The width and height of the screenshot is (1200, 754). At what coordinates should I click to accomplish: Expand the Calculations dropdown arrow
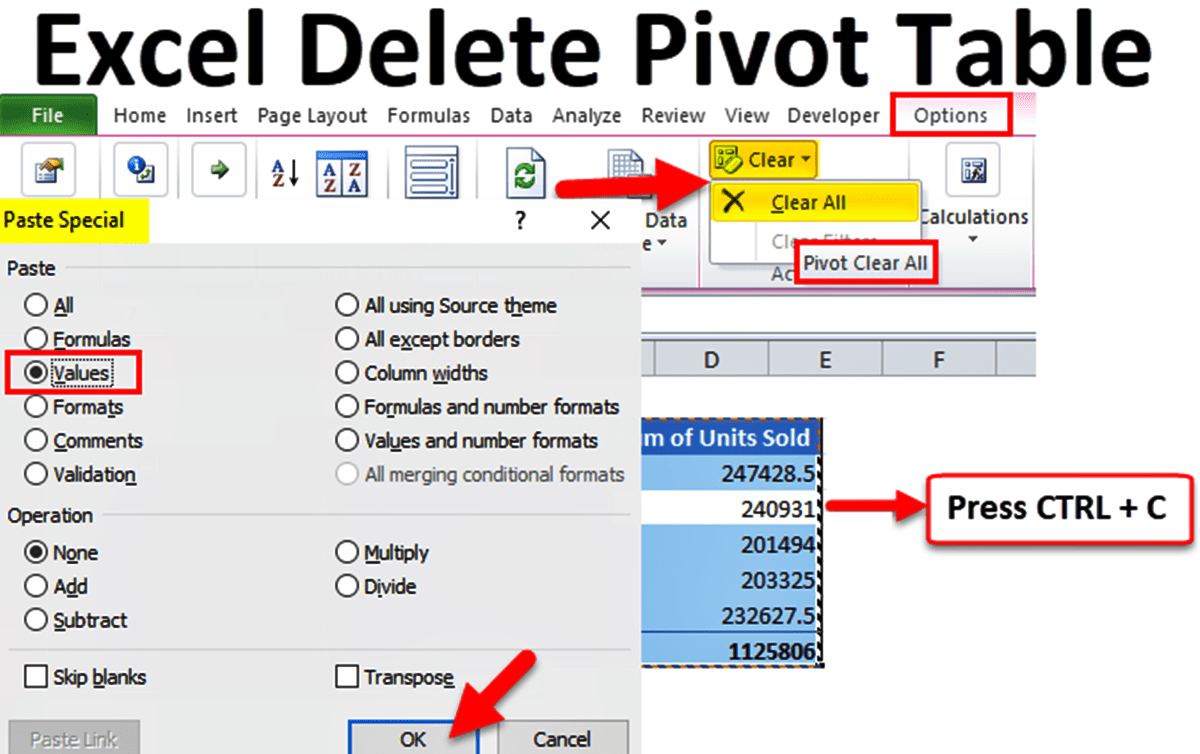point(974,238)
